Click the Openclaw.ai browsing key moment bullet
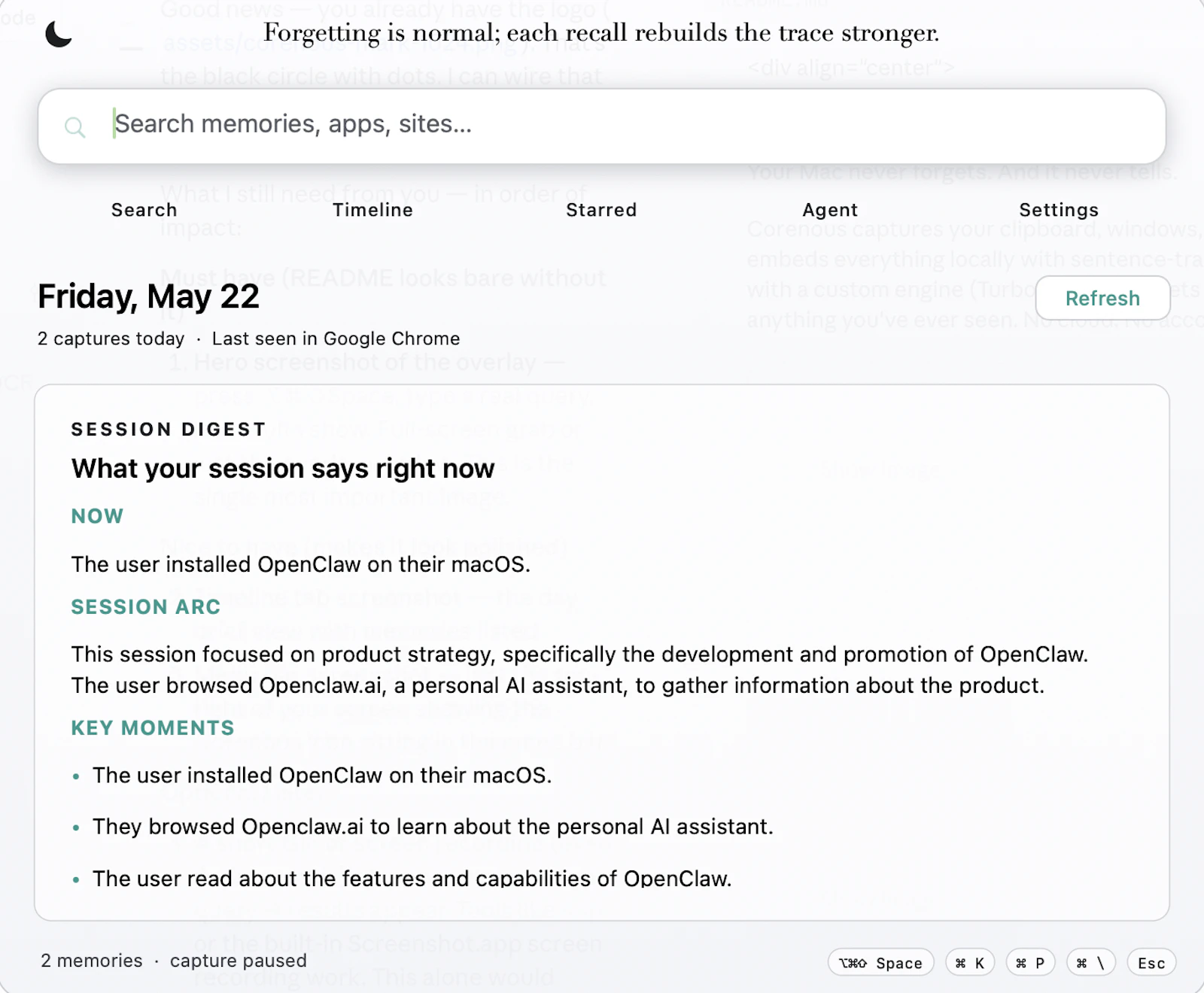 click(x=433, y=827)
